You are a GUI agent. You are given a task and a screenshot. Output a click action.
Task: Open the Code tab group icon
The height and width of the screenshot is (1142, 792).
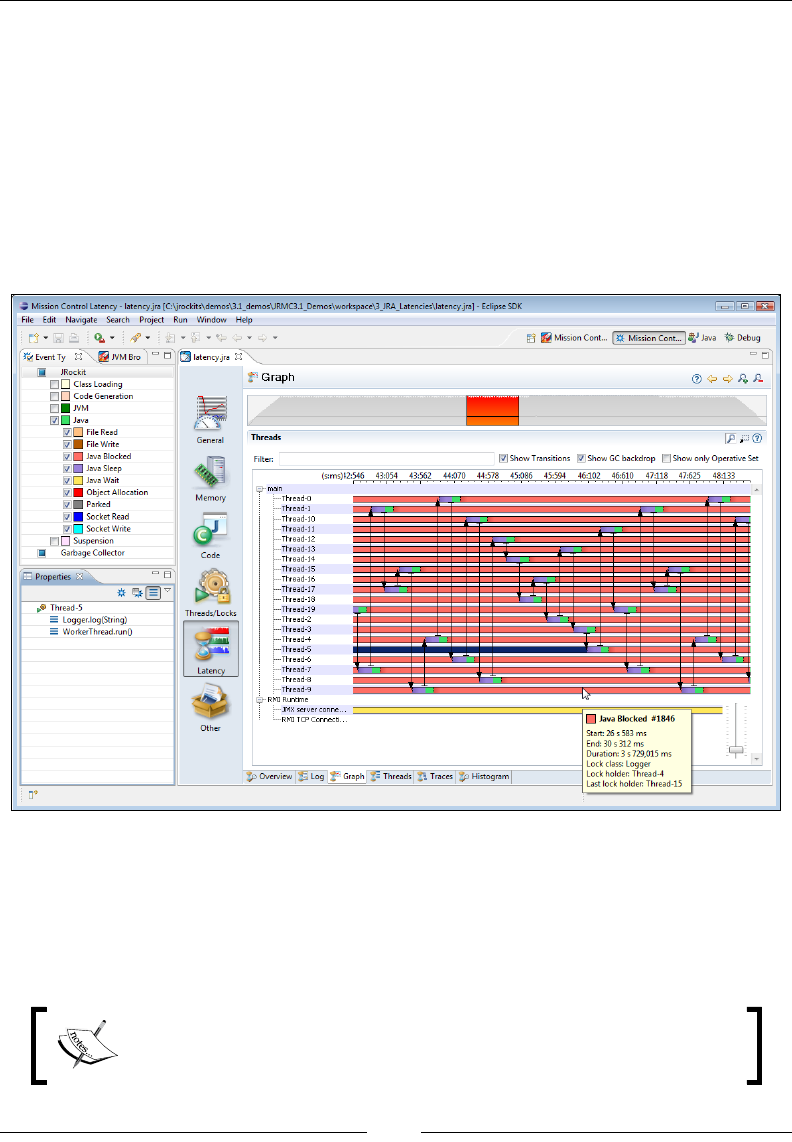pyautogui.click(x=211, y=530)
